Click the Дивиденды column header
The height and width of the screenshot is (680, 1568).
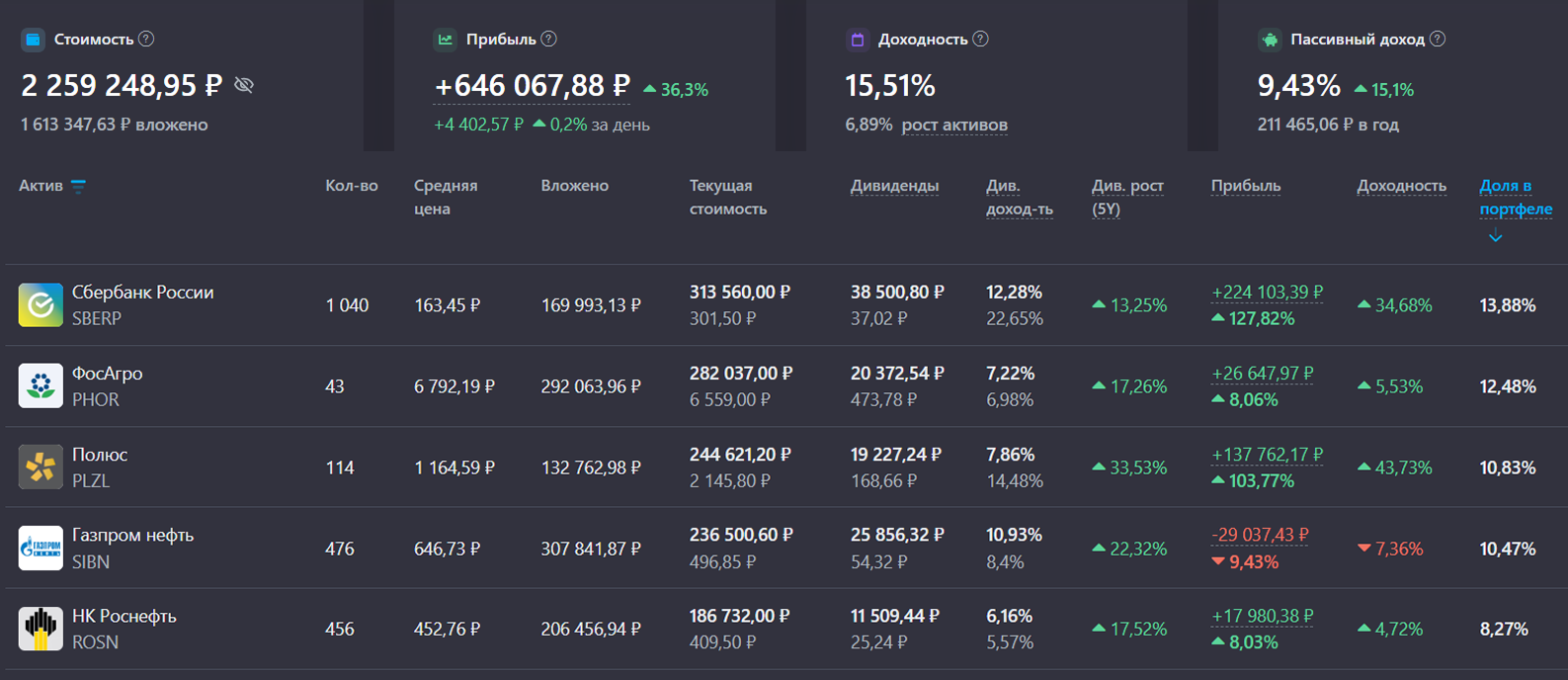point(894,186)
